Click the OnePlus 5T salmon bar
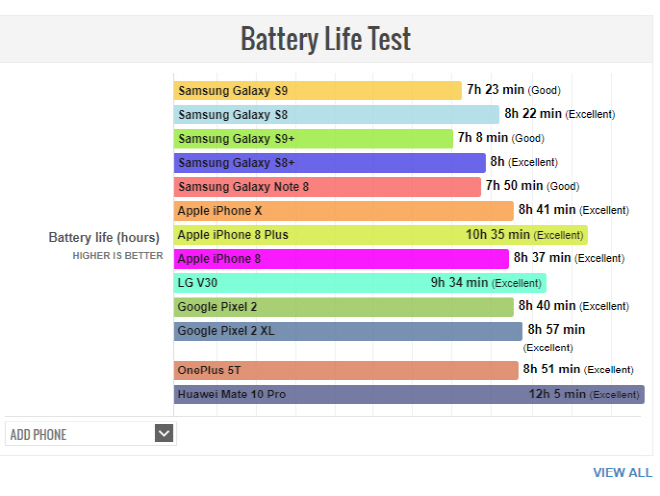Screen dimensions: 660x496 346,370
